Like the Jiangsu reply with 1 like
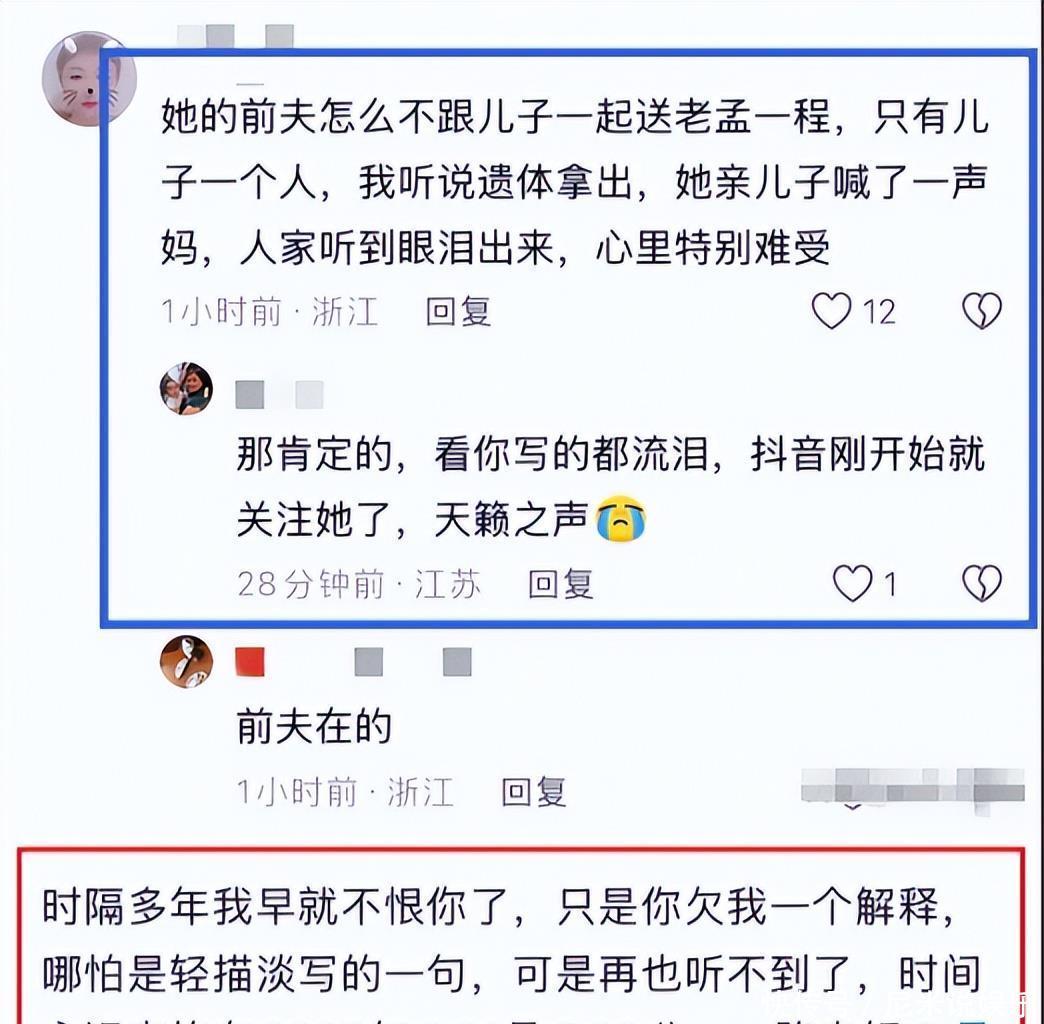The height and width of the screenshot is (1024, 1044). pos(852,583)
